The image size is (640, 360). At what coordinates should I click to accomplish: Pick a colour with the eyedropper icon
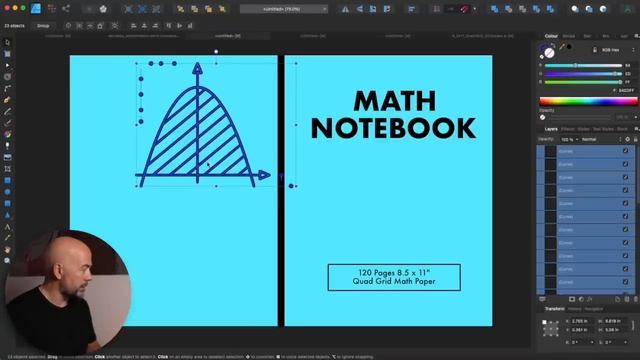(x=562, y=47)
